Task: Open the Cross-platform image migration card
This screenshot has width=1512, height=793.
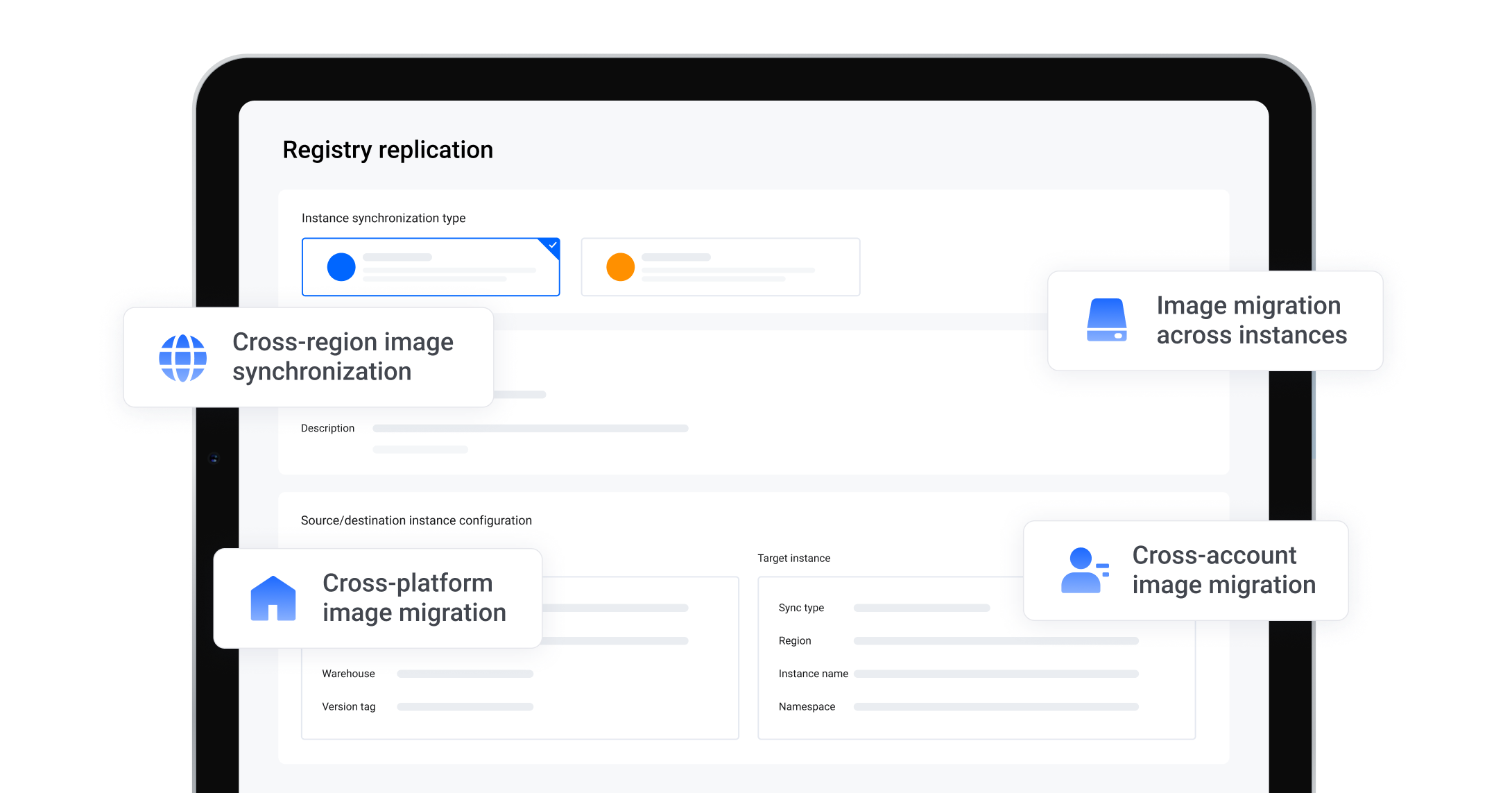Action: (x=378, y=598)
